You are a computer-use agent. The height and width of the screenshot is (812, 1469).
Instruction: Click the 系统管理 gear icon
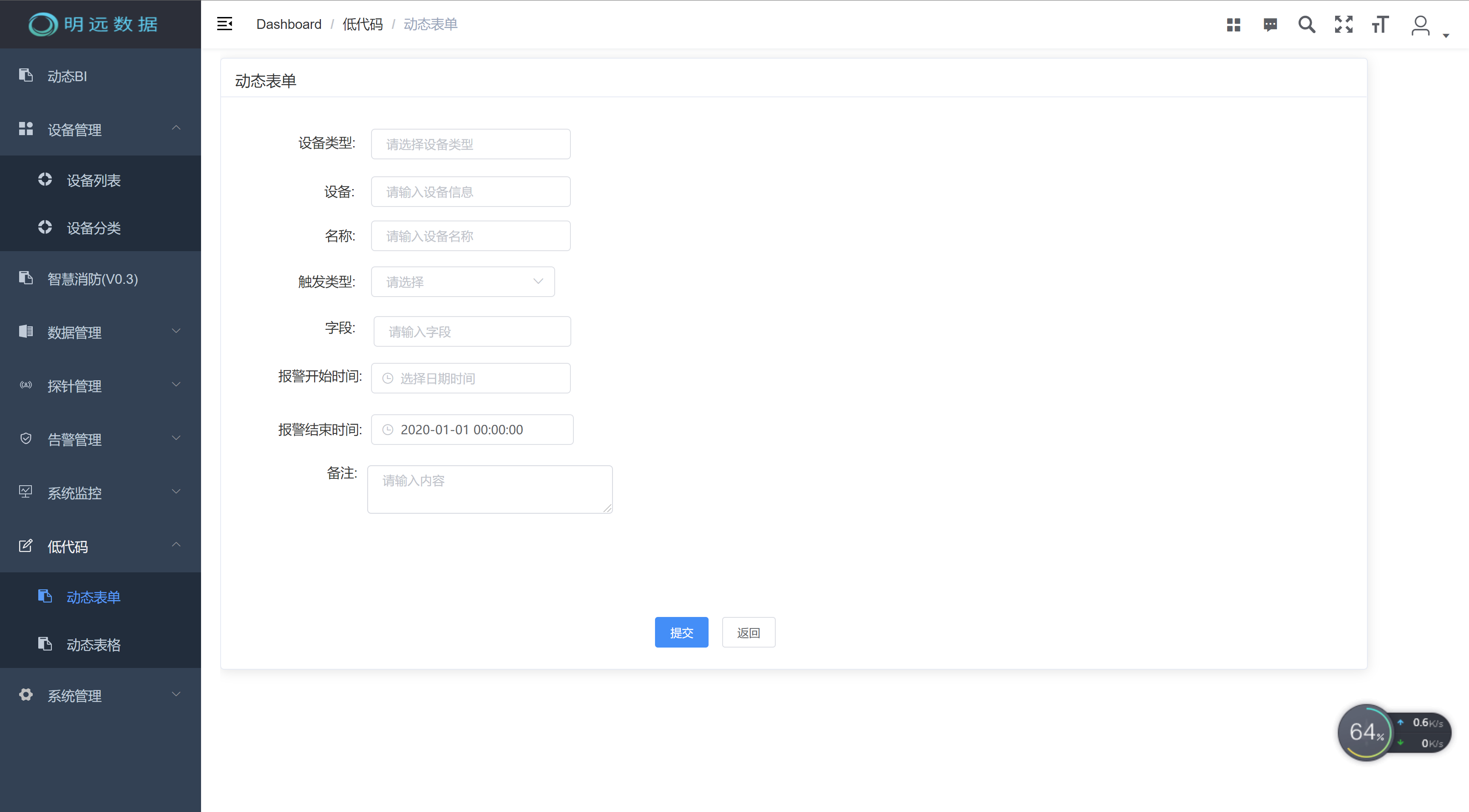point(26,695)
